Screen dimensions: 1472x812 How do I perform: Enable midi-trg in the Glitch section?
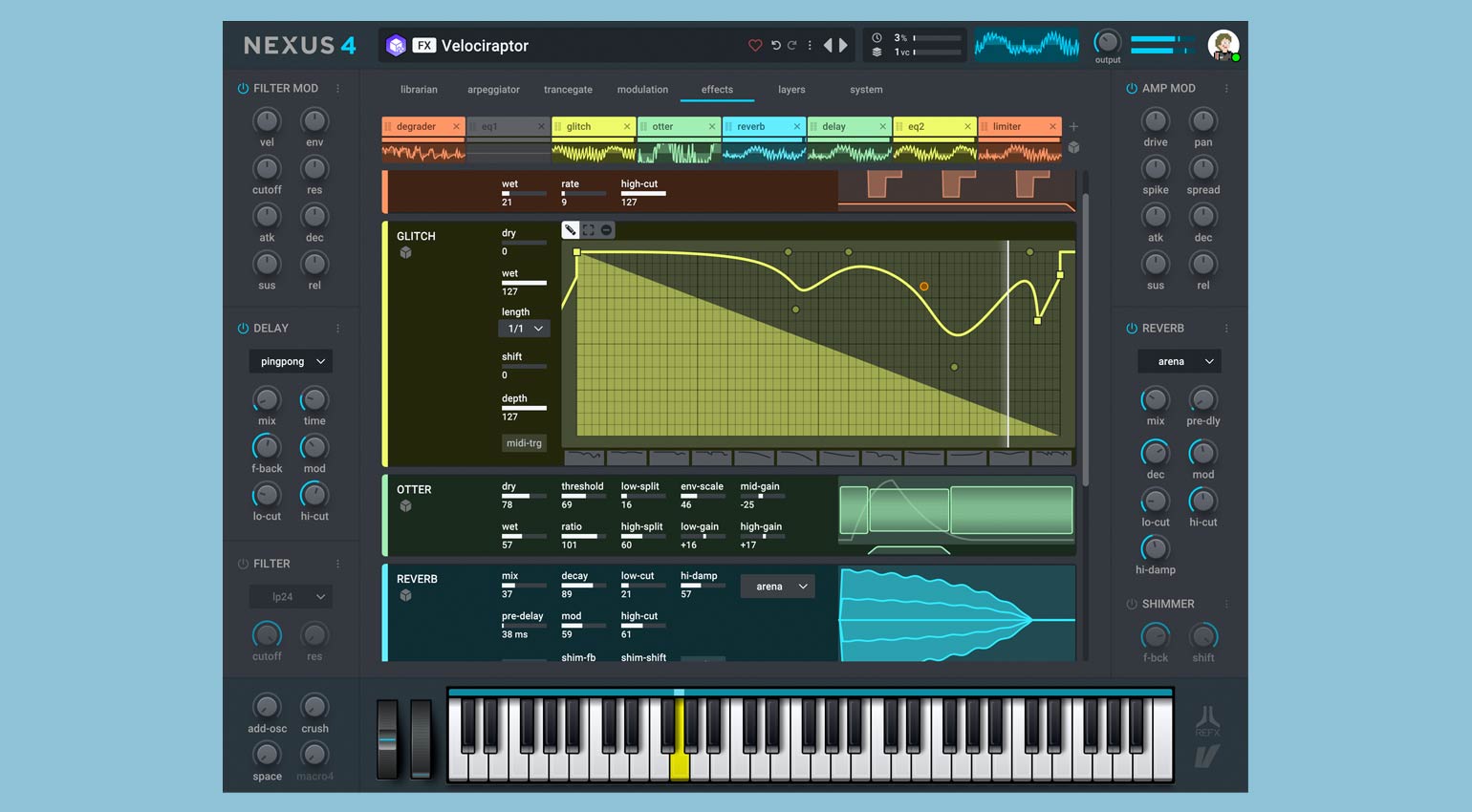click(524, 442)
